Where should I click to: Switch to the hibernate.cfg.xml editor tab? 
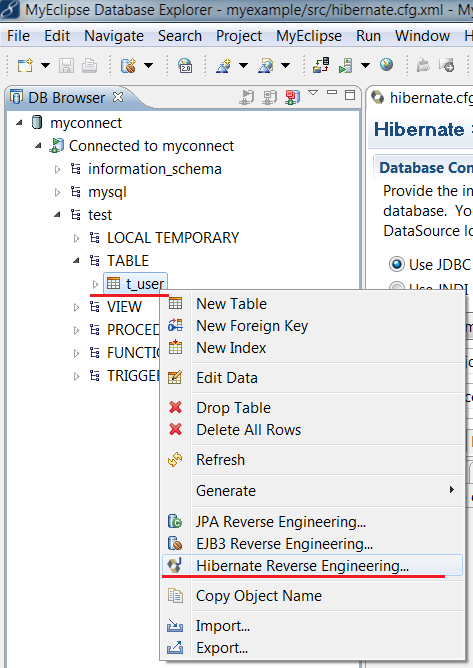(x=421, y=98)
